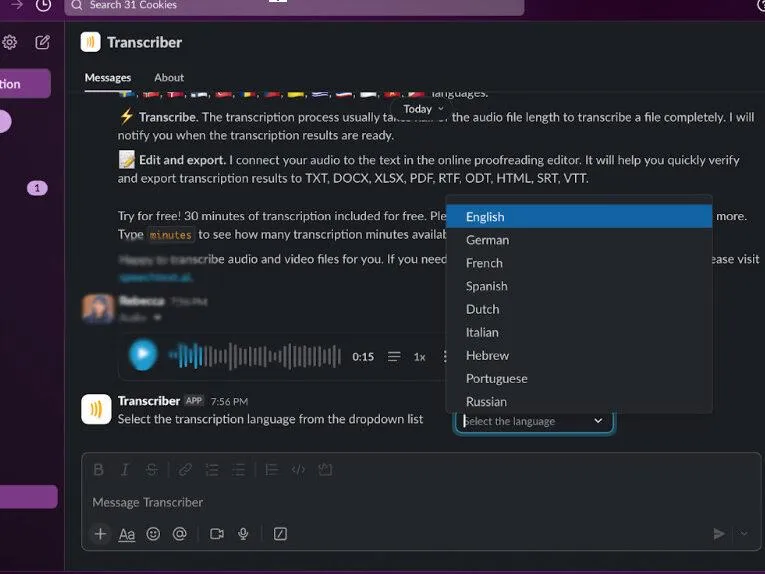Switch to the Messages tab
The image size is (765, 574).
coord(108,78)
